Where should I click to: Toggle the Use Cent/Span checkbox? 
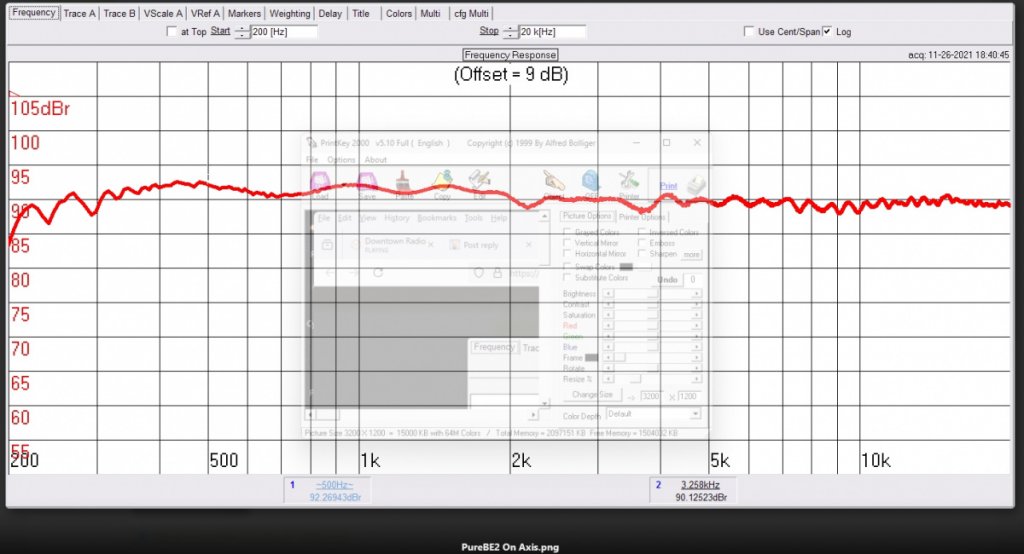(x=750, y=32)
